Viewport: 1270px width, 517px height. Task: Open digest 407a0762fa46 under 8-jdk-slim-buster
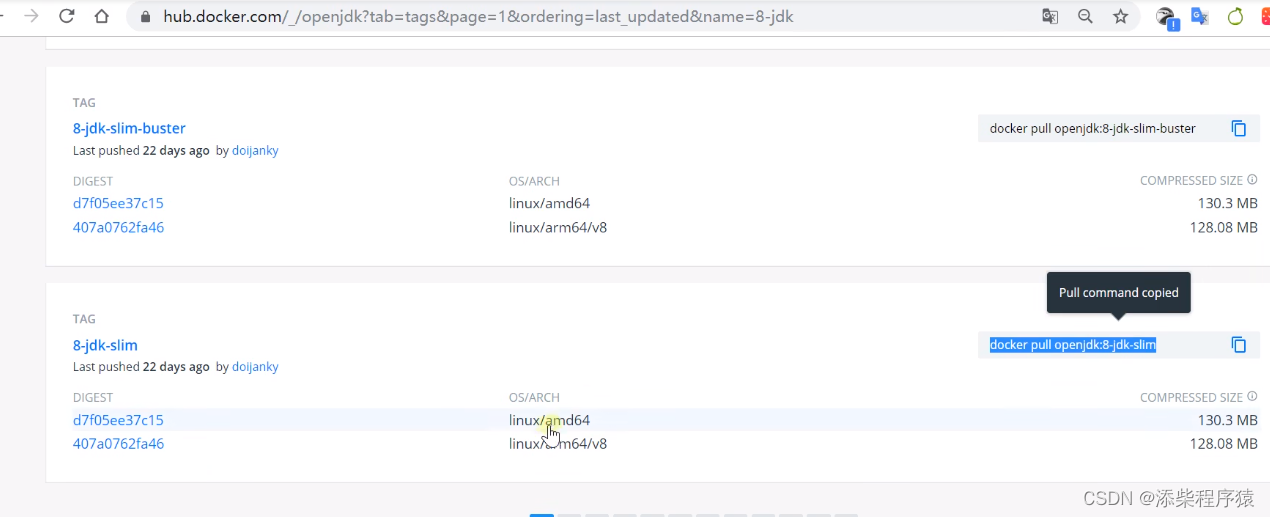pyautogui.click(x=118, y=227)
